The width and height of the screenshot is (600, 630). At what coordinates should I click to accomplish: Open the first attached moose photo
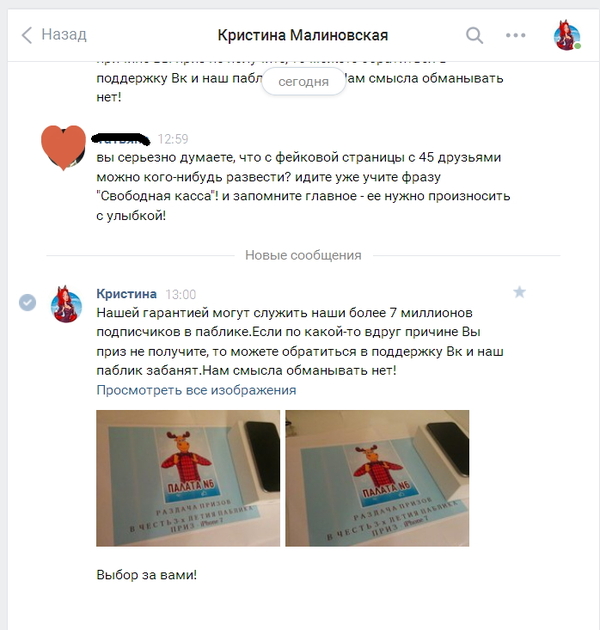tap(188, 478)
